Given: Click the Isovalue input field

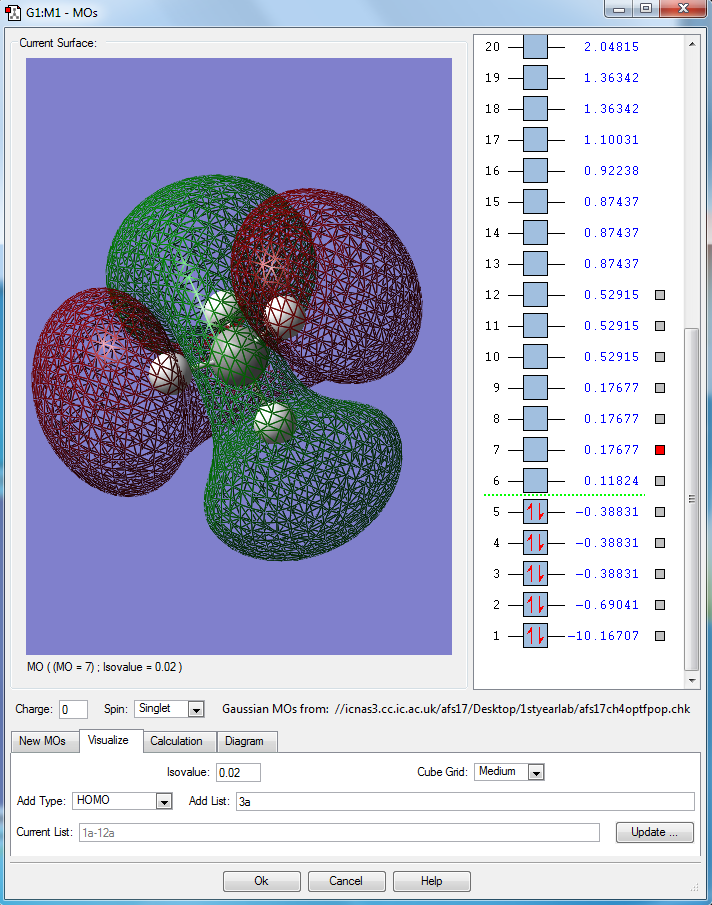Looking at the screenshot, I should (238, 772).
